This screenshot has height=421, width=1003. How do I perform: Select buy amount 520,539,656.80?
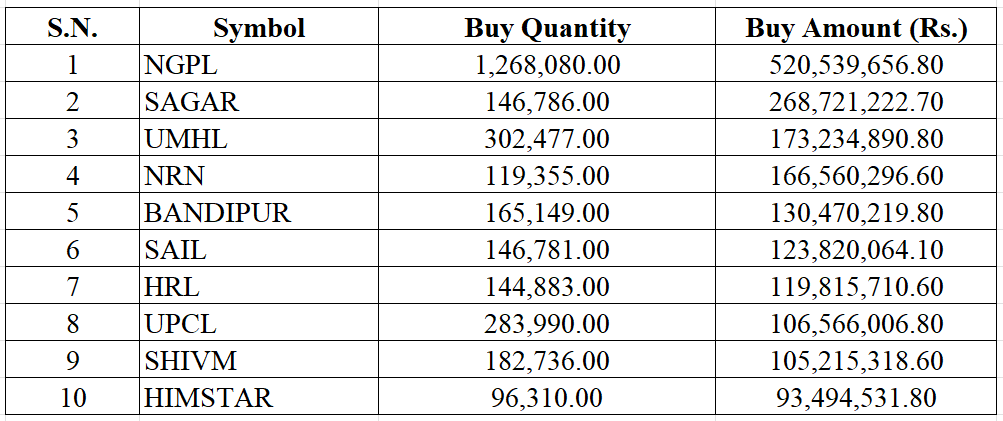856,66
